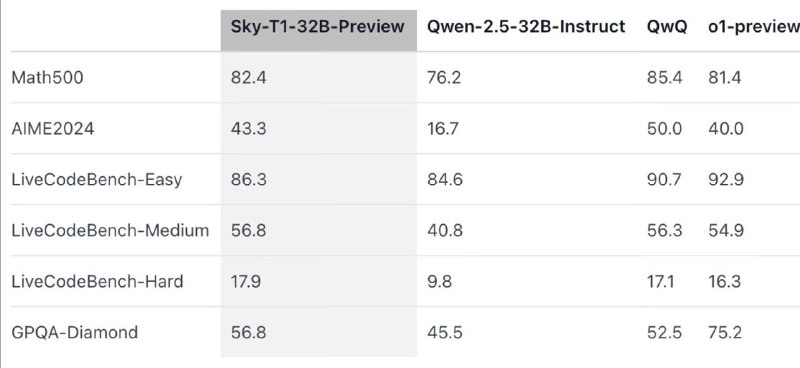Screen dimensions: 800x368
Task: Select the LiveCodeBench-Easy row label
Action: [96, 180]
